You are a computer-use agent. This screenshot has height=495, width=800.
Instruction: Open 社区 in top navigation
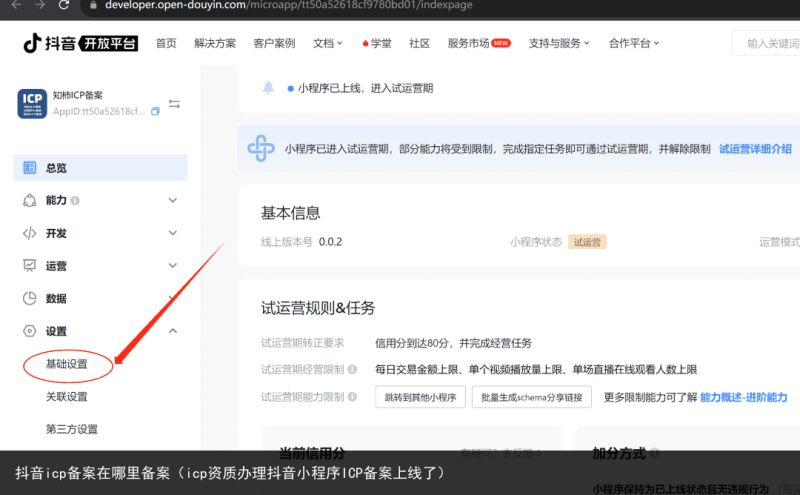[419, 43]
